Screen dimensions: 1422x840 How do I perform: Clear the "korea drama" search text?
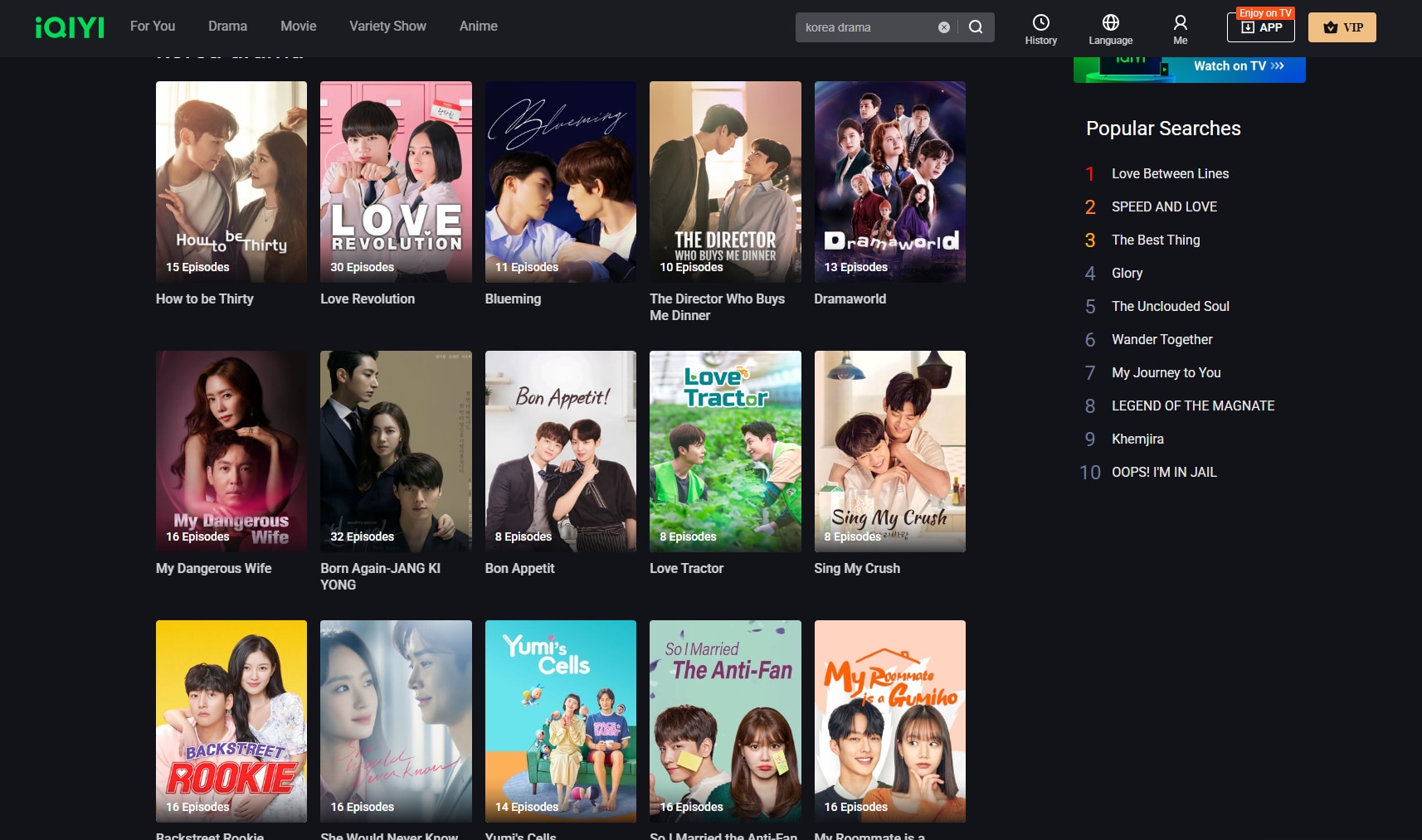click(x=942, y=27)
